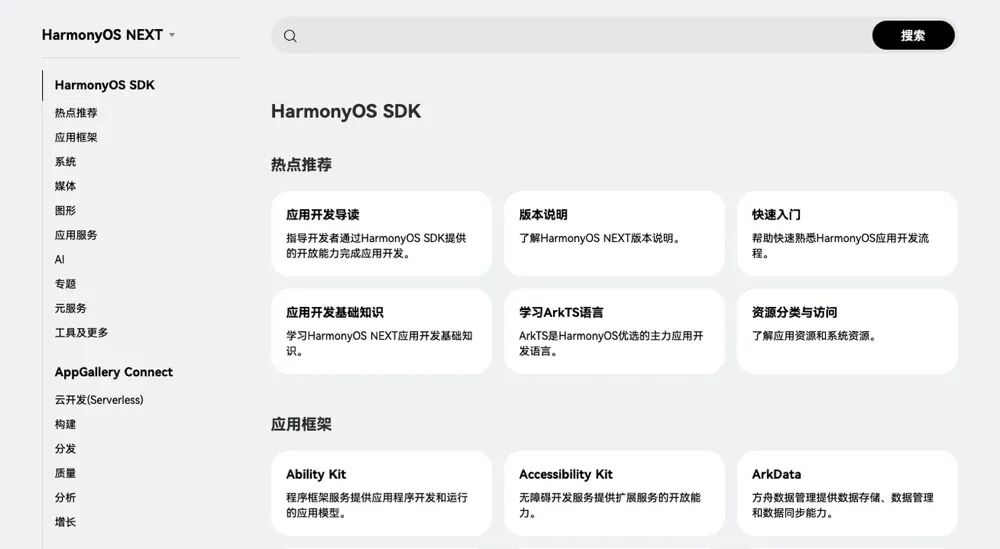
Task: Open the HarmonyOS NEXT version dropdown
Action: click(x=108, y=35)
